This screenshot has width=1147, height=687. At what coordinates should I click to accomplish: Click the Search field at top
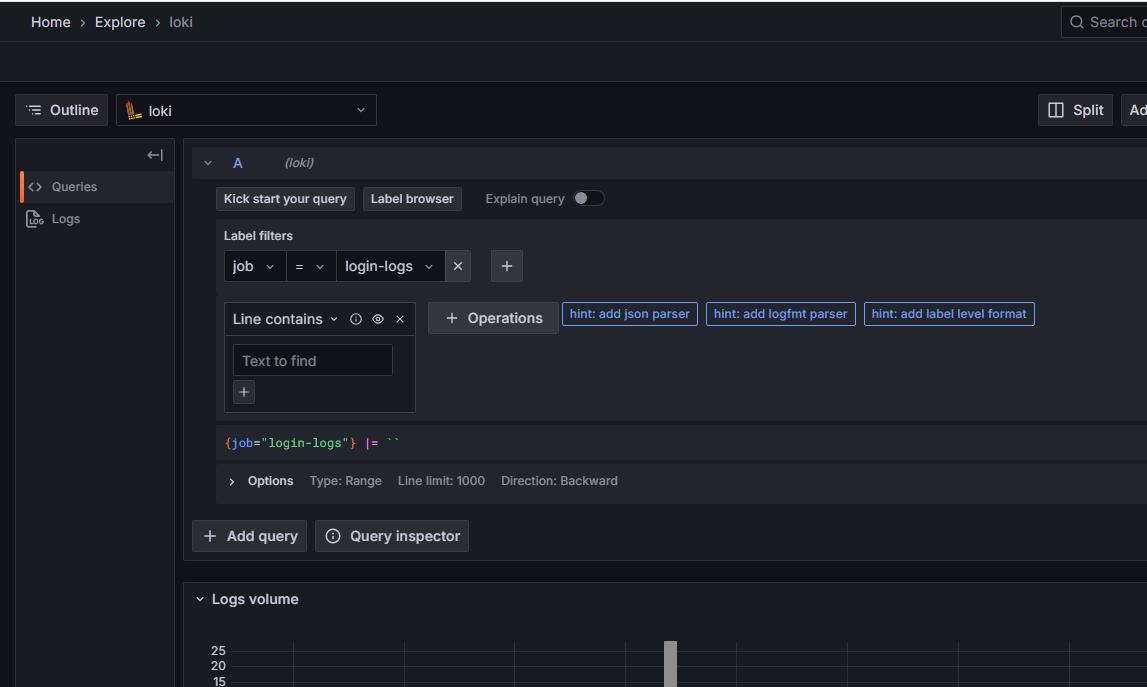pyautogui.click(x=1105, y=22)
